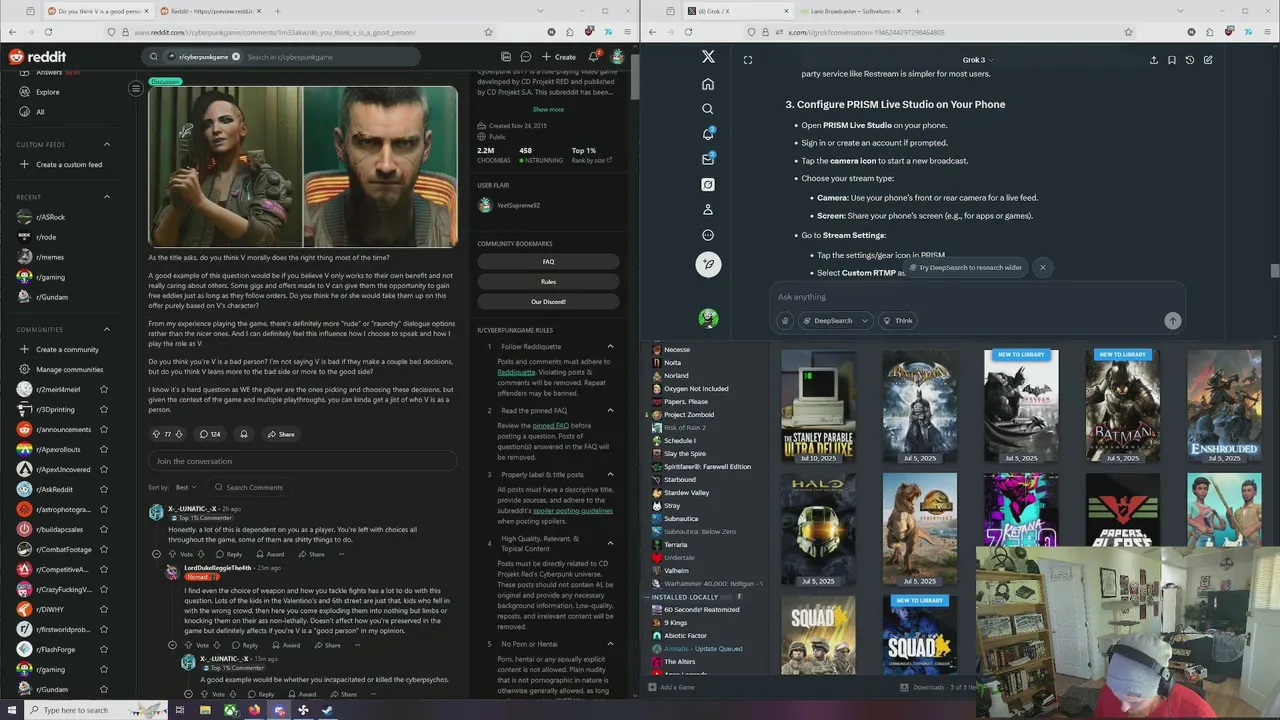This screenshot has height=720, width=1280.
Task: Switch to the Do you think V is a good person tab
Action: [x=97, y=11]
